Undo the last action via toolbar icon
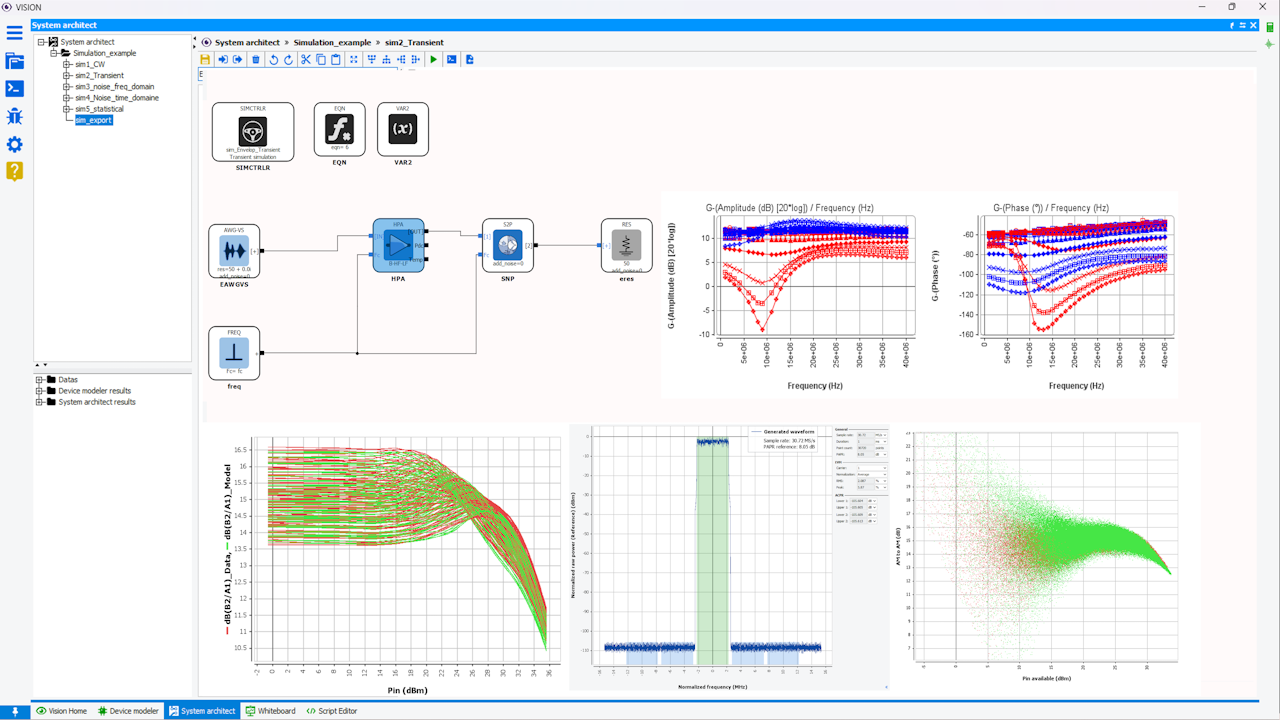 click(273, 59)
